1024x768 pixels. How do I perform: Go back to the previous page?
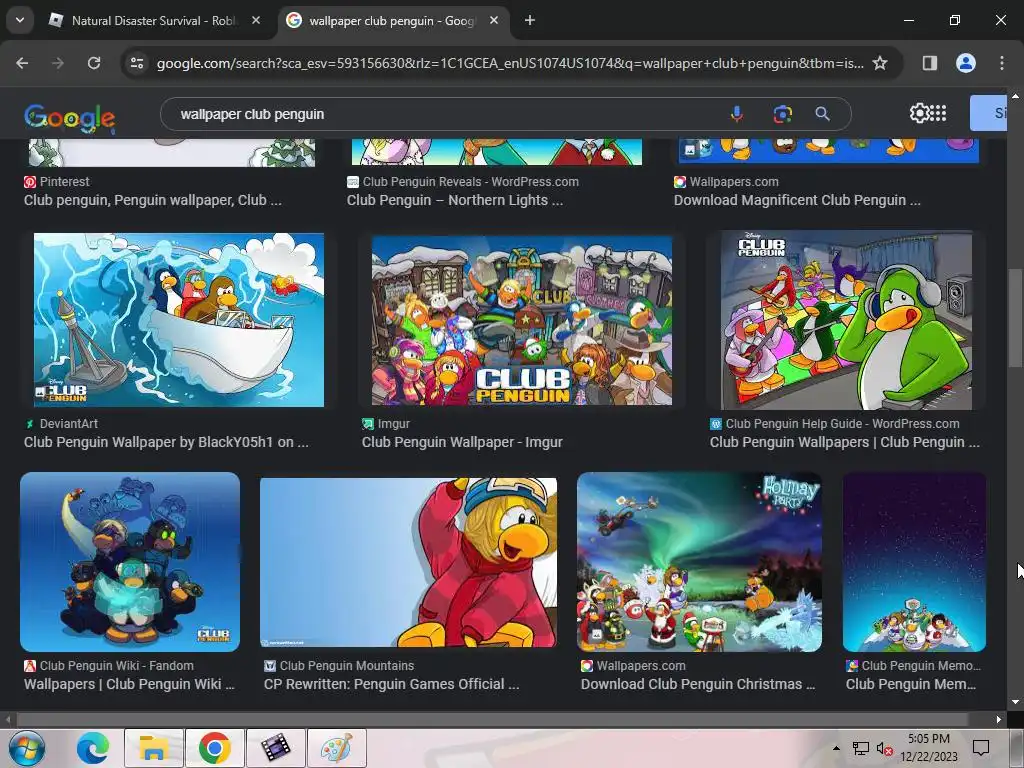[x=22, y=63]
